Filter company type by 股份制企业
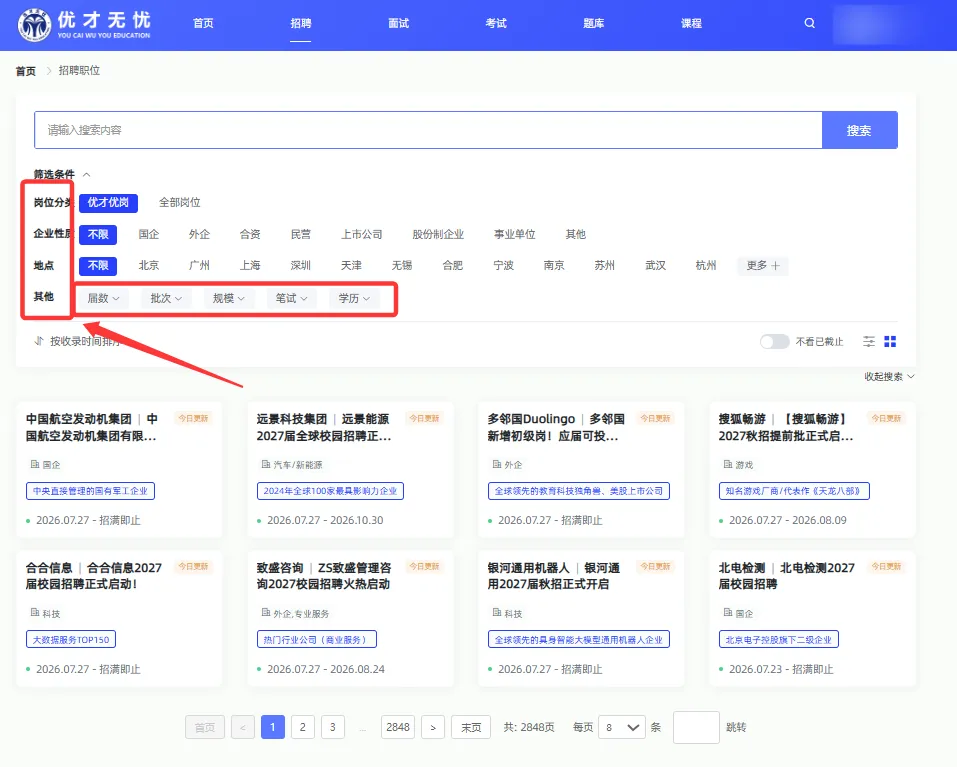This screenshot has width=957, height=767. [x=438, y=234]
